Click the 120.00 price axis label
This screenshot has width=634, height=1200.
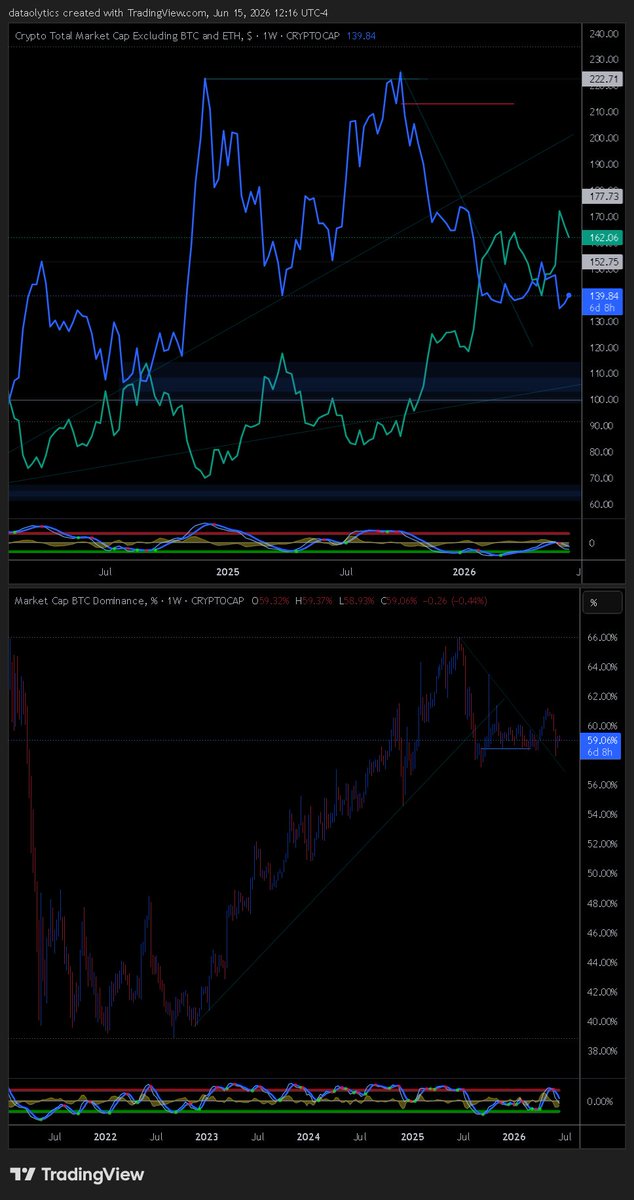click(x=604, y=347)
